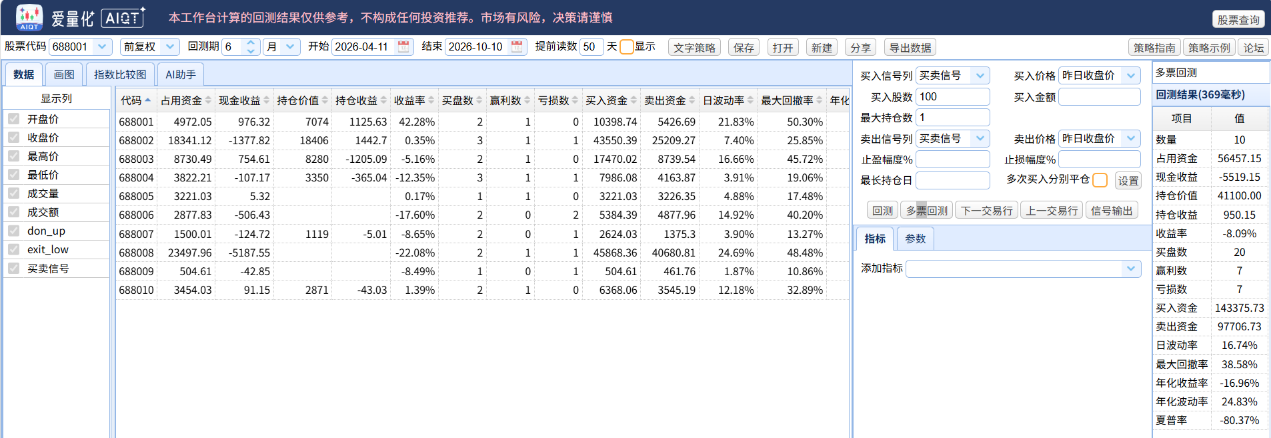Expand the 买入价格 dropdown
The height and width of the screenshot is (438, 1271).
coord(1131,76)
